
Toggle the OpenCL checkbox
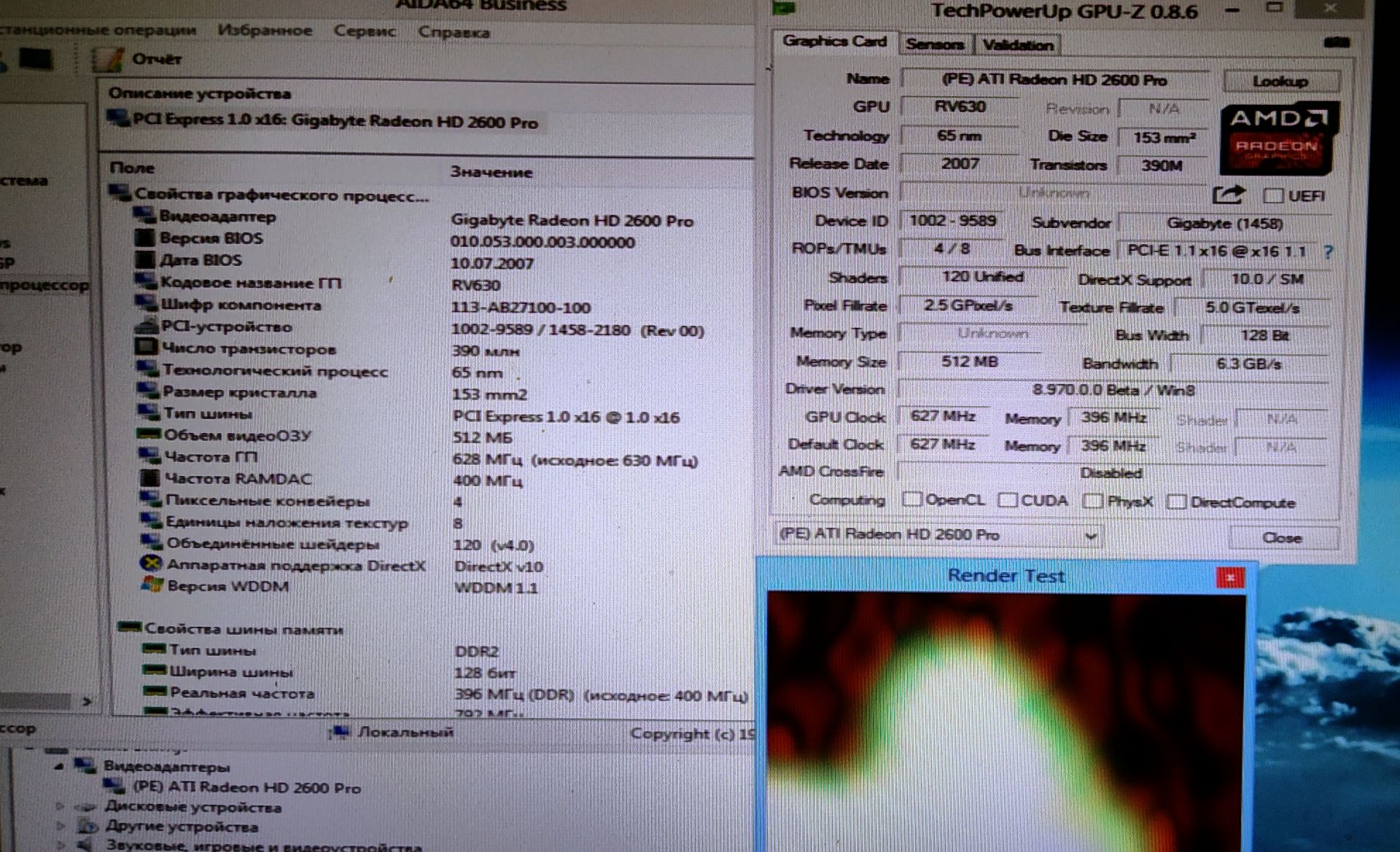[911, 499]
